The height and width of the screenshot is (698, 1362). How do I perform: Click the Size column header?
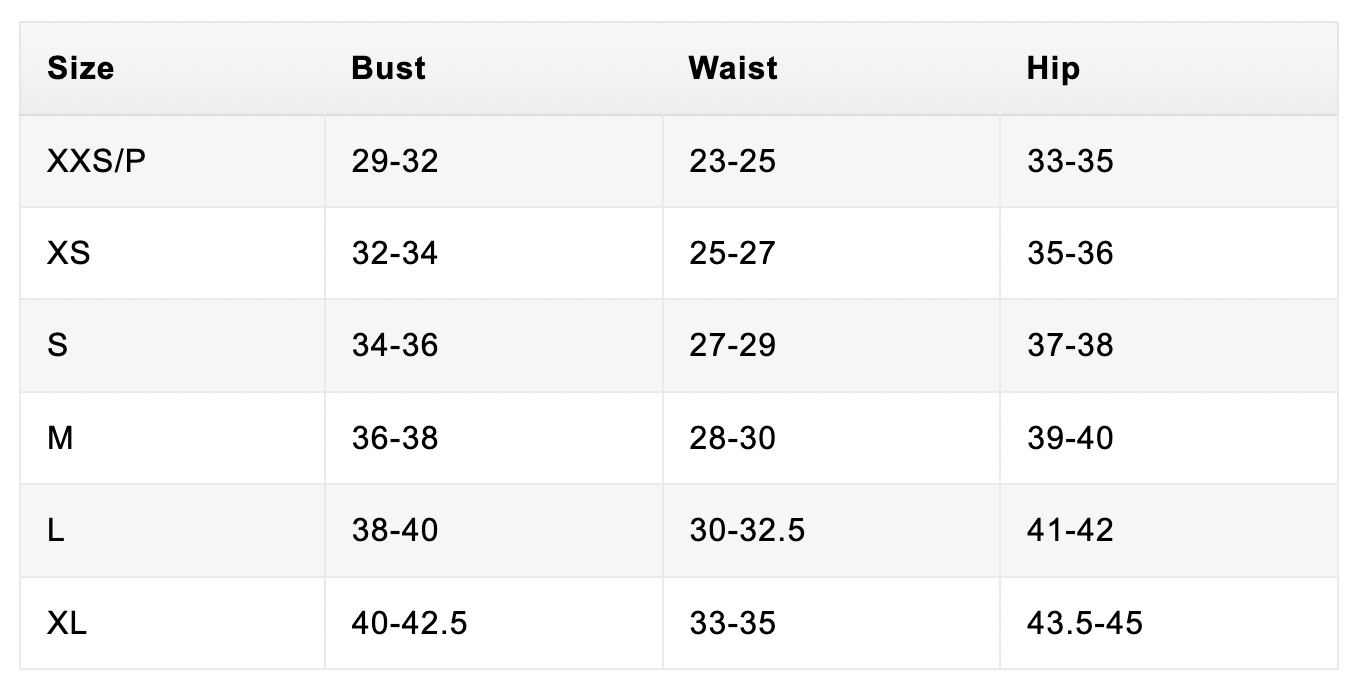tap(81, 68)
